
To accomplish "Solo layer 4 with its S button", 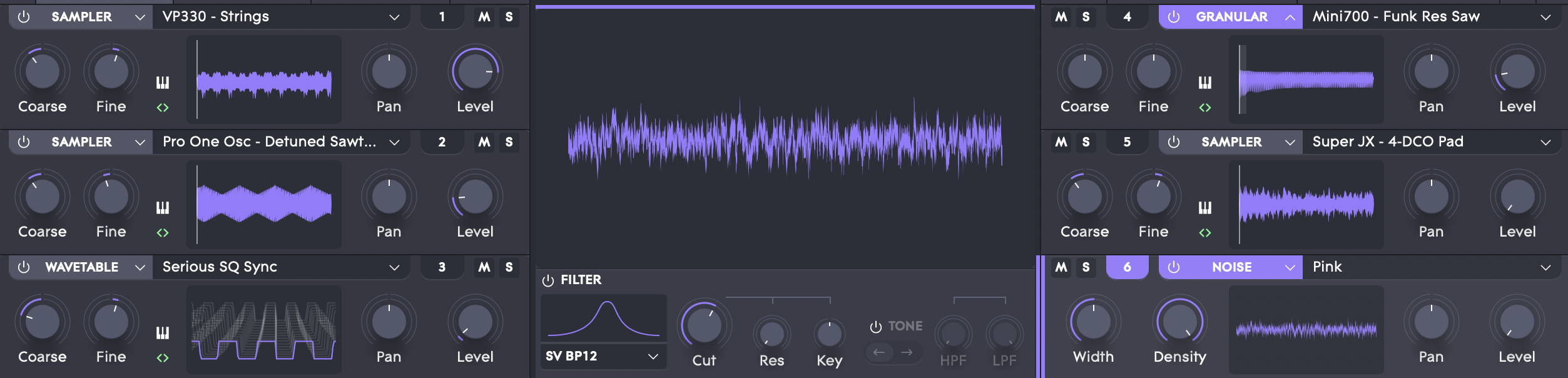I will pyautogui.click(x=1086, y=17).
